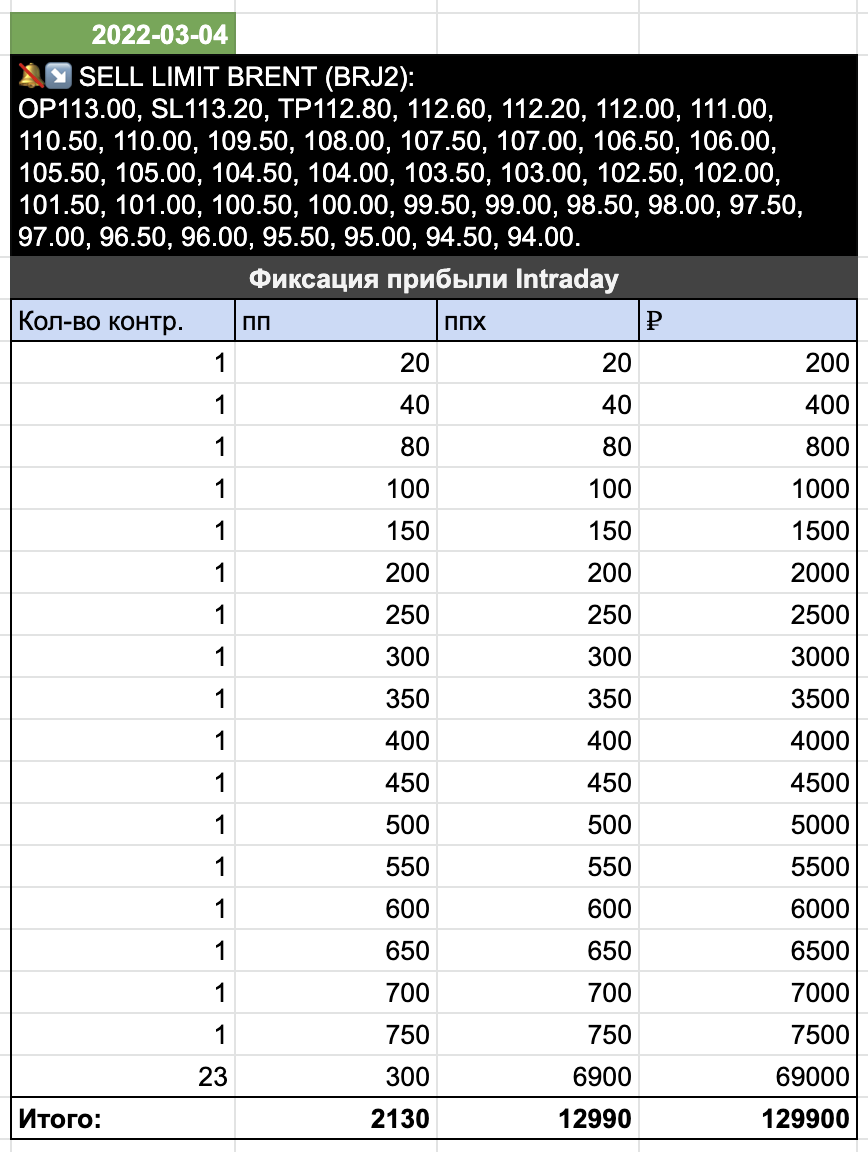The height and width of the screenshot is (1152, 868).
Task: Select contracts count cell in the 4000 ₽ row
Action: pos(123,740)
